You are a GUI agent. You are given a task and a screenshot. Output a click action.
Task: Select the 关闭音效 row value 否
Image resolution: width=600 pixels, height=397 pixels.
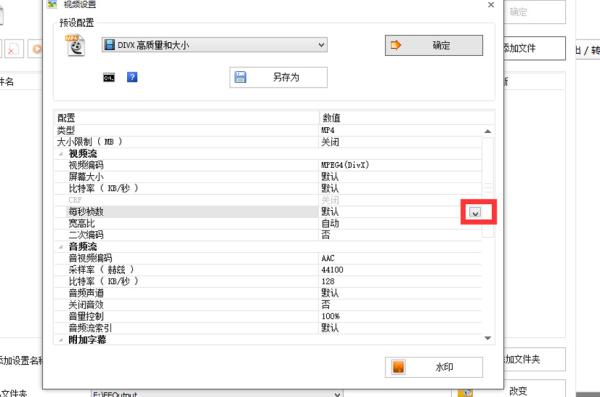[x=326, y=305]
